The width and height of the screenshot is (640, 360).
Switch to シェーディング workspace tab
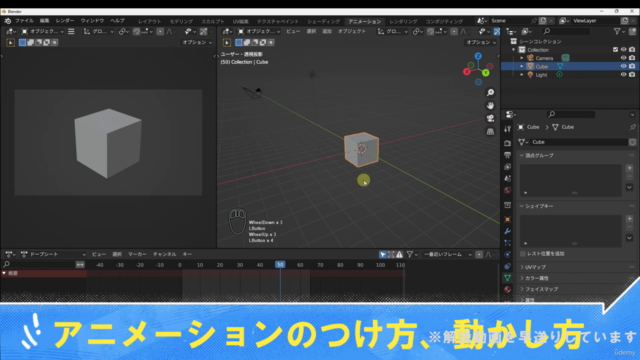click(323, 21)
